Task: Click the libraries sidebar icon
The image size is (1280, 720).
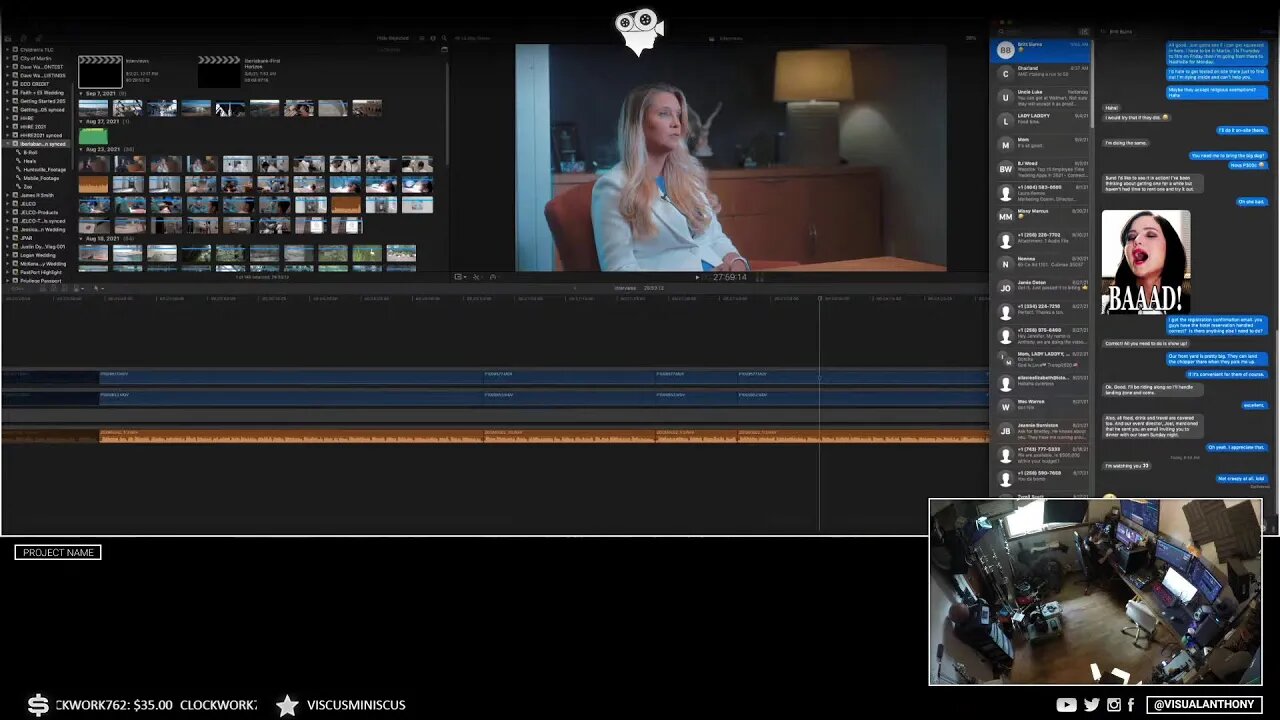Action: [8, 38]
